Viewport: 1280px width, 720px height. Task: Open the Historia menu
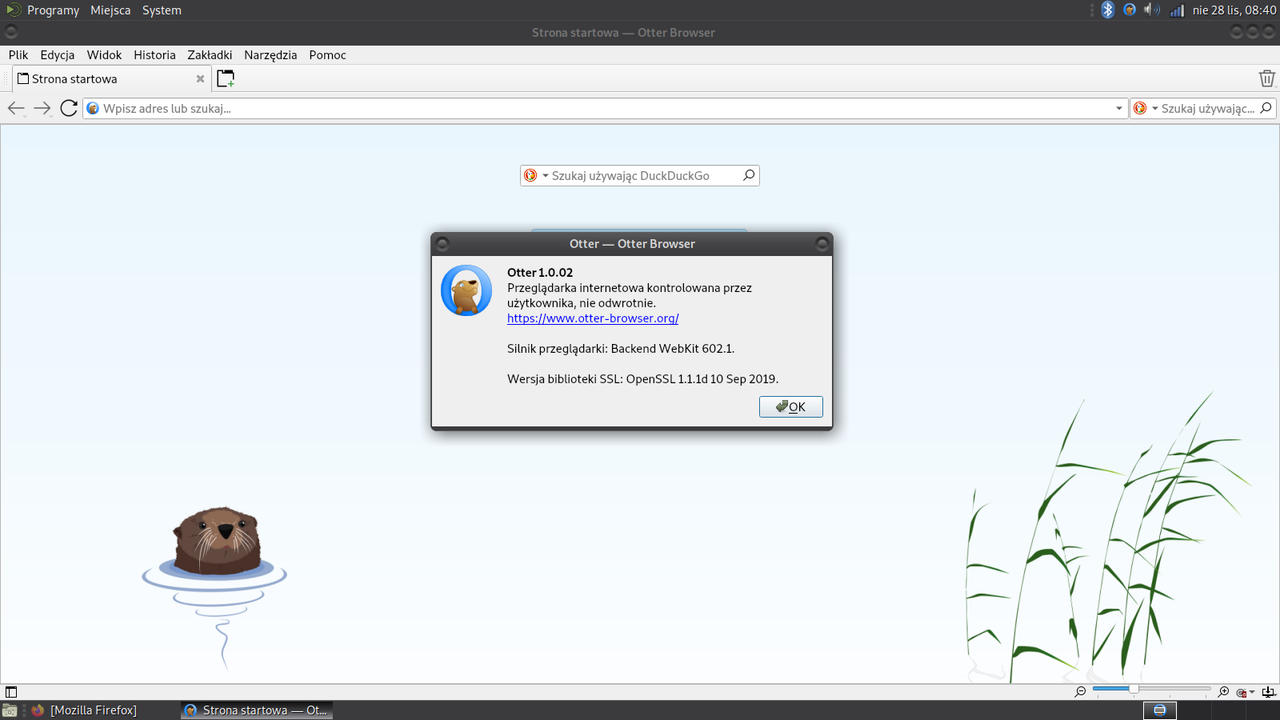point(154,55)
